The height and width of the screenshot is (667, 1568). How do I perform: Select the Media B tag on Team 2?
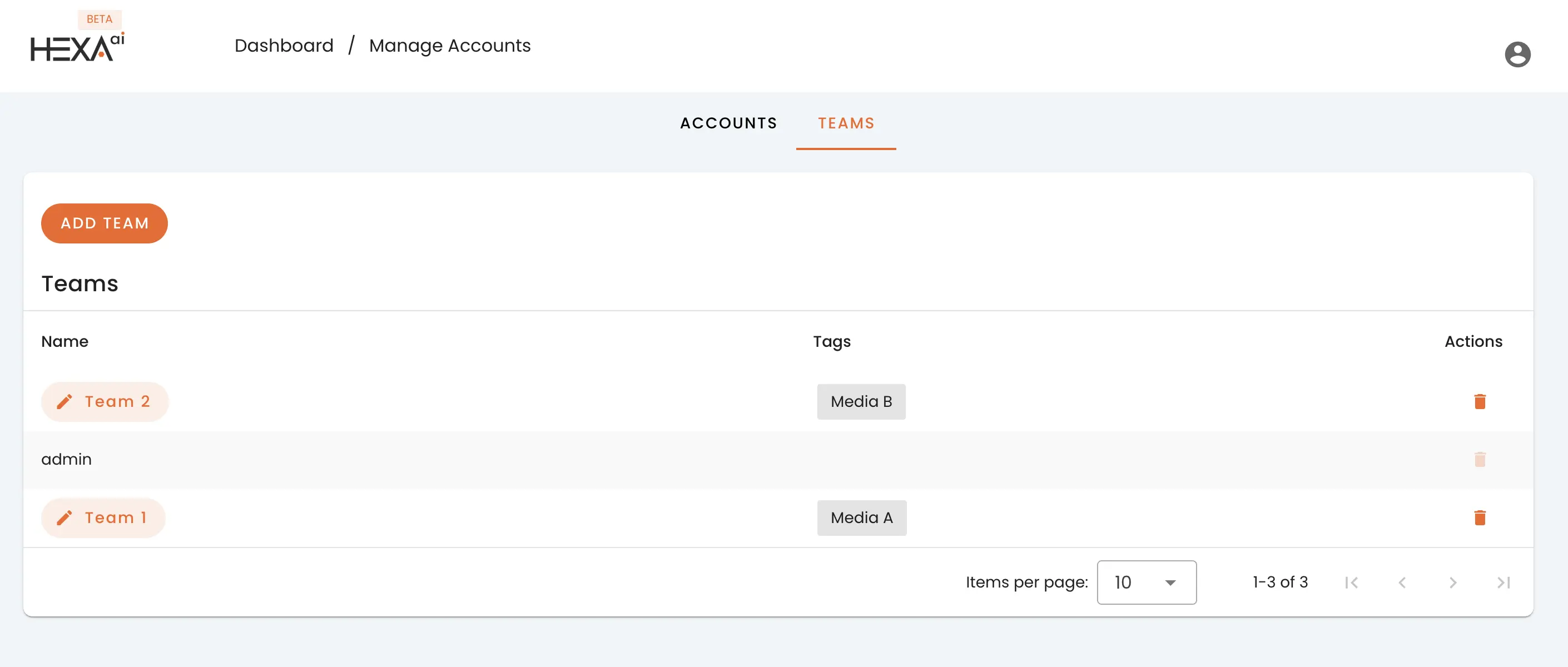861,402
